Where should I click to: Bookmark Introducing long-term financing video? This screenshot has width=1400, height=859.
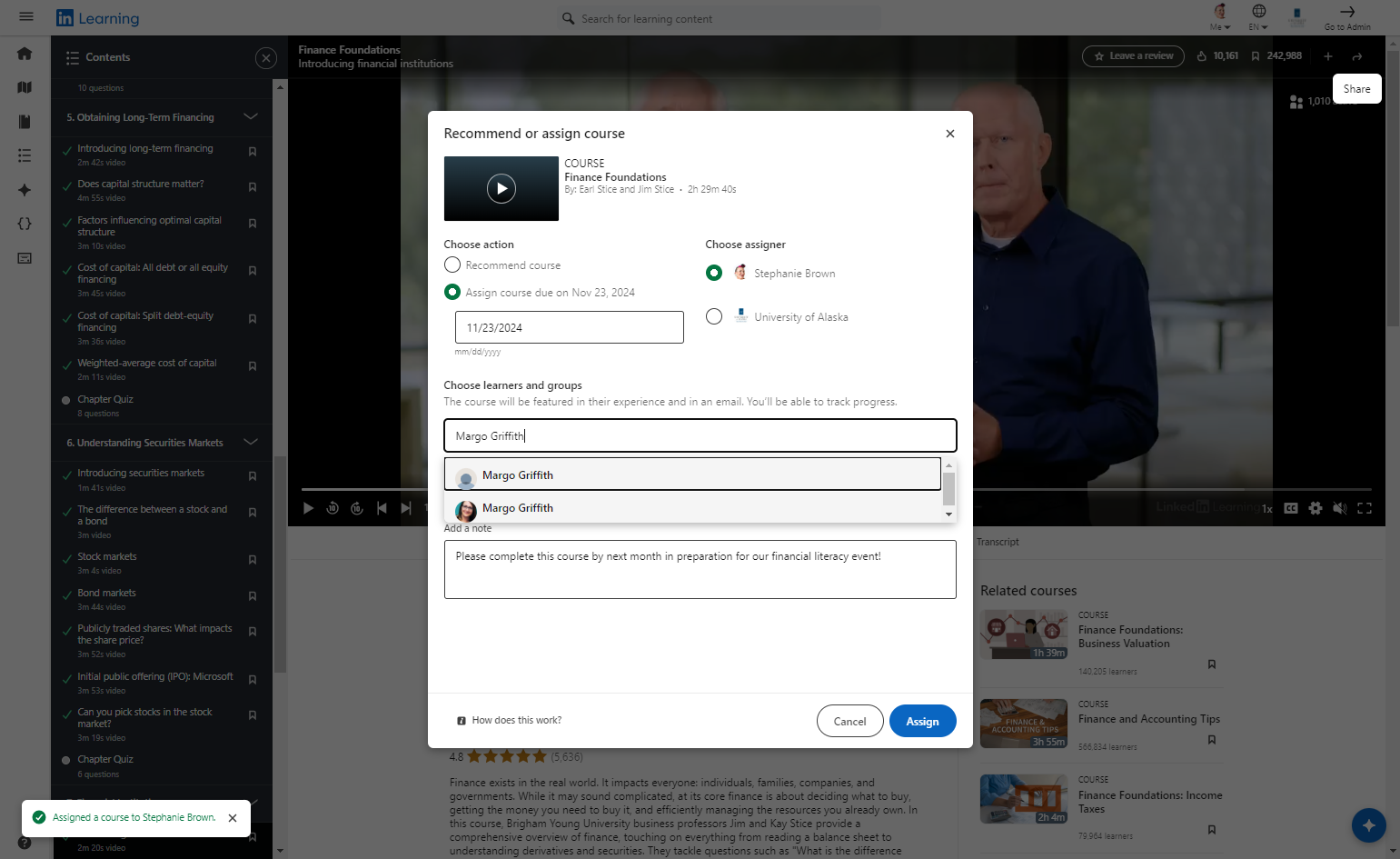[253, 152]
